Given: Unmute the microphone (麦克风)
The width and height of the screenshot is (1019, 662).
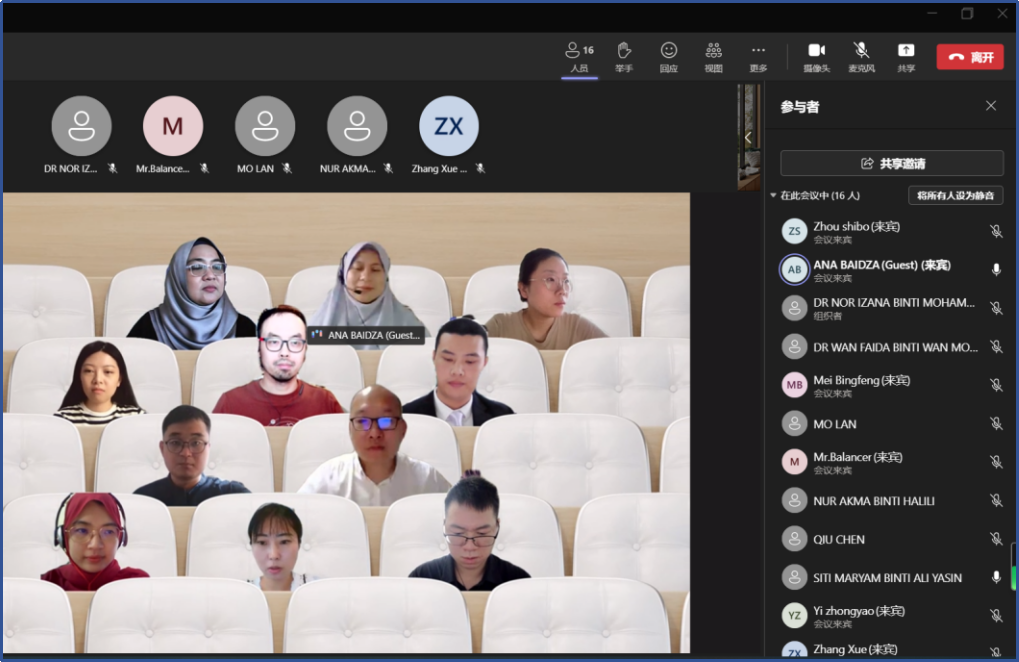Looking at the screenshot, I should [x=861, y=56].
